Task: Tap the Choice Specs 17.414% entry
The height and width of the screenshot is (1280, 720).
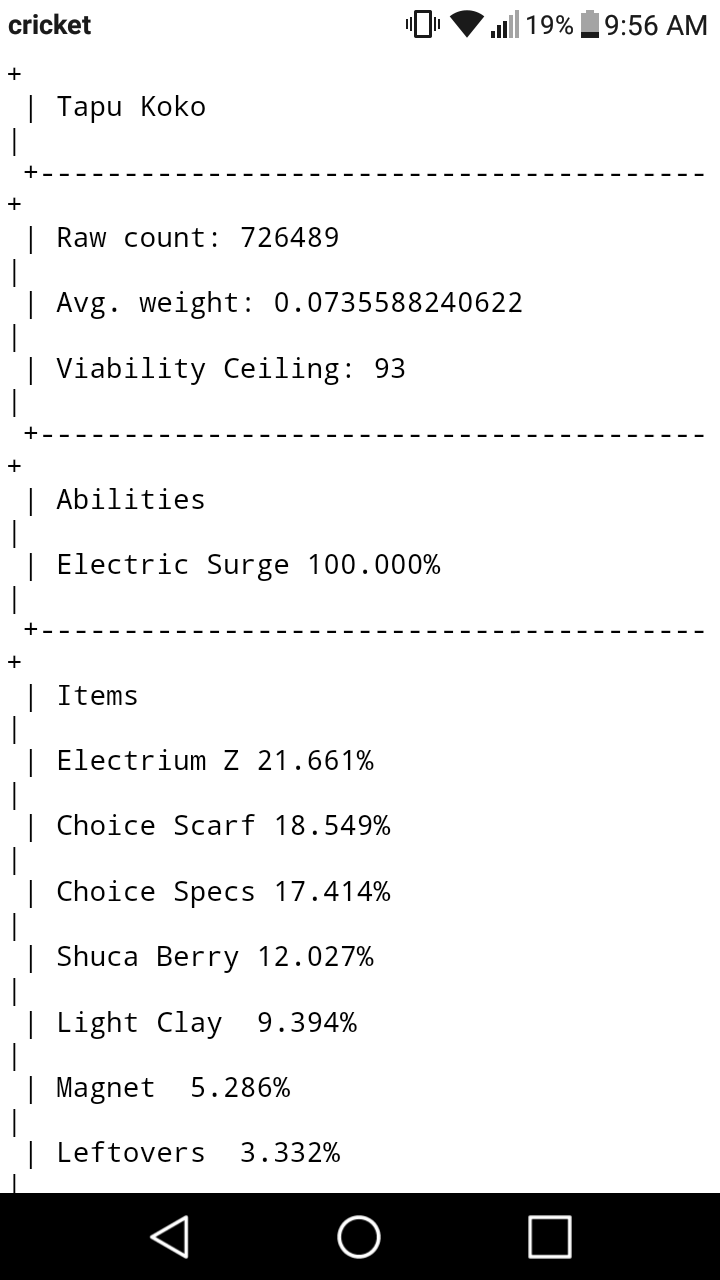Action: pos(223,892)
